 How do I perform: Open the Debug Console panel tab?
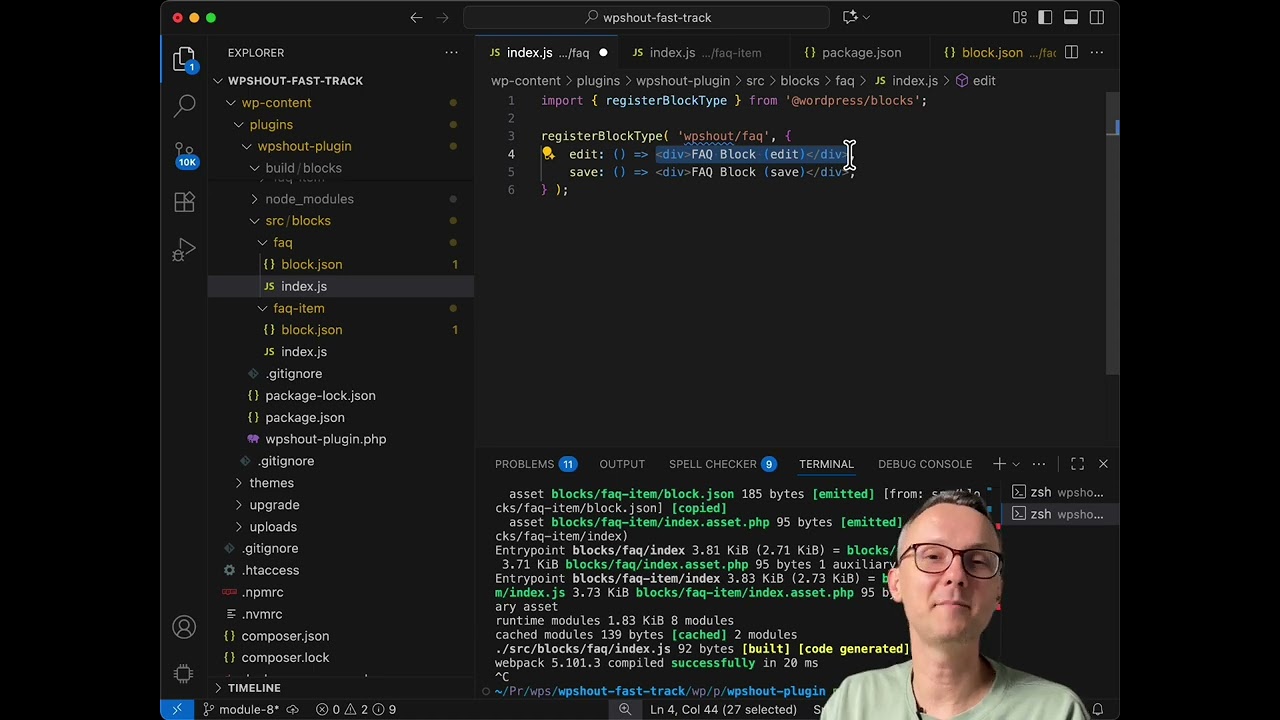(x=925, y=464)
